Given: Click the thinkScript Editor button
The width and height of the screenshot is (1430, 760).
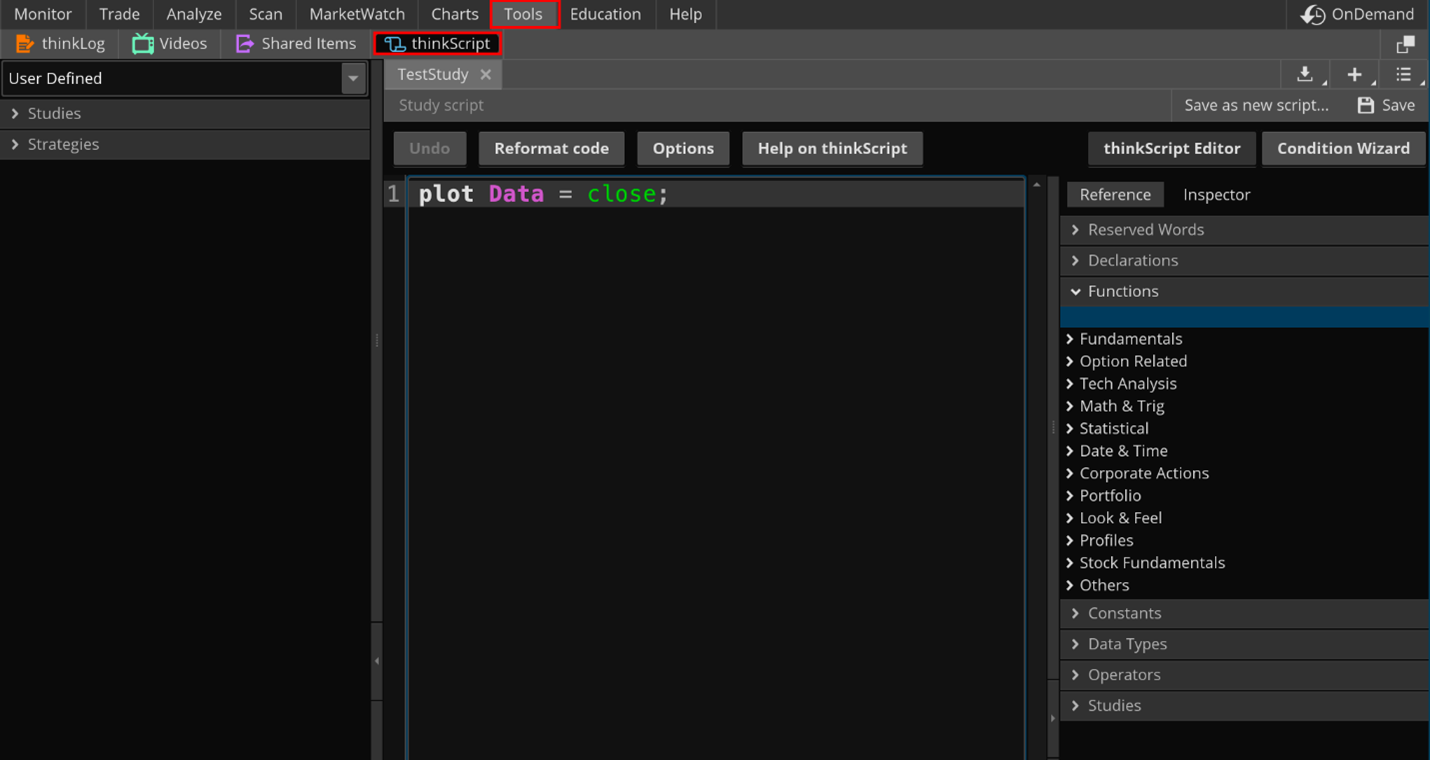Looking at the screenshot, I should pos(1171,148).
